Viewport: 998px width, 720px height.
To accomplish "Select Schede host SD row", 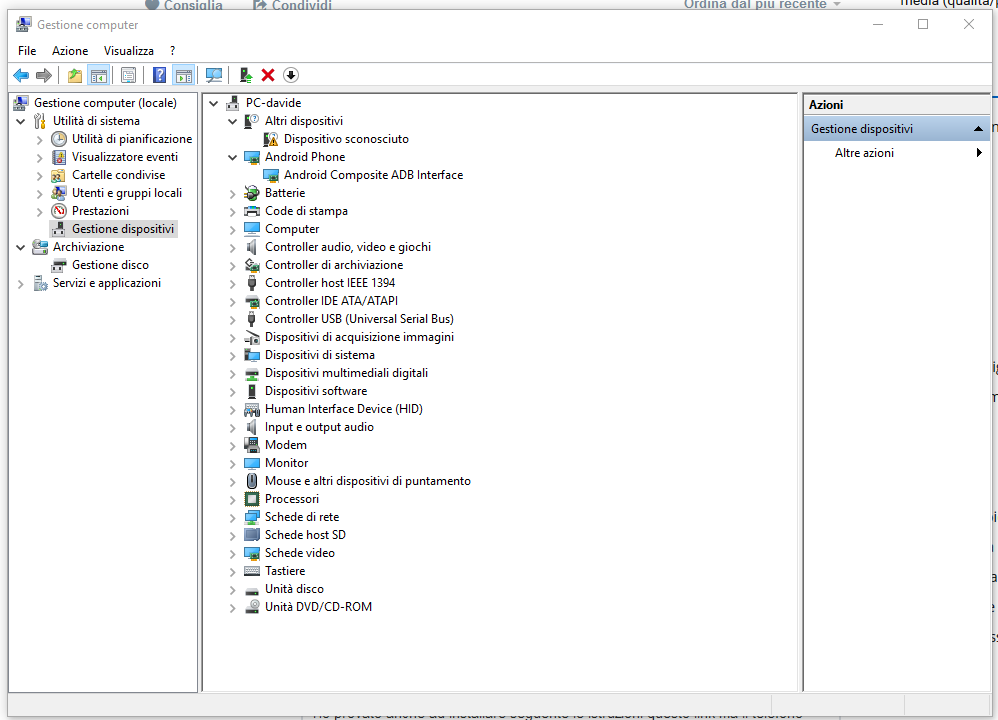I will pos(305,535).
